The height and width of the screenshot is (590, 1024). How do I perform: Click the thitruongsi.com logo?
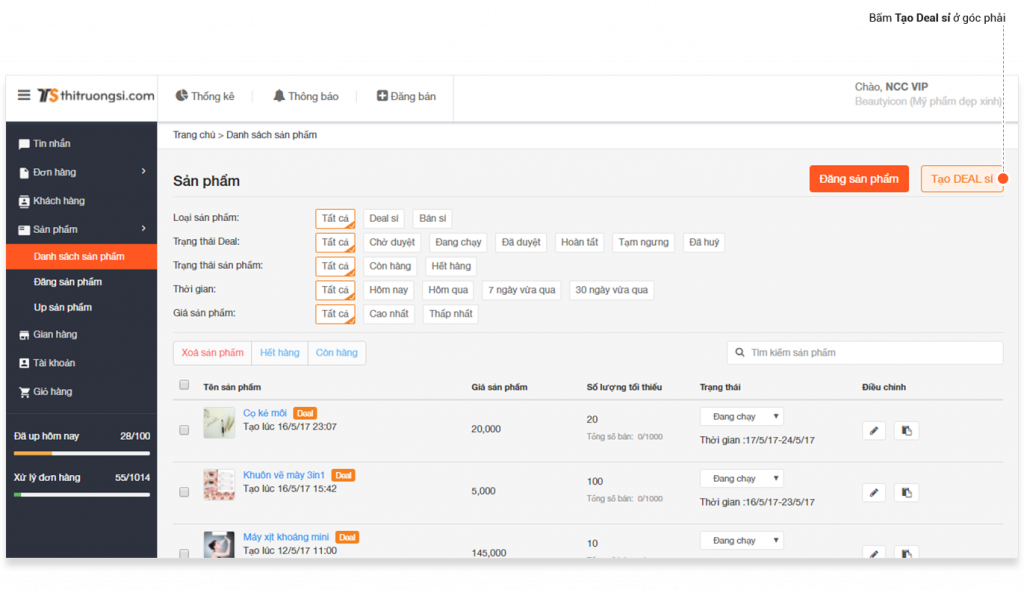pyautogui.click(x=96, y=95)
